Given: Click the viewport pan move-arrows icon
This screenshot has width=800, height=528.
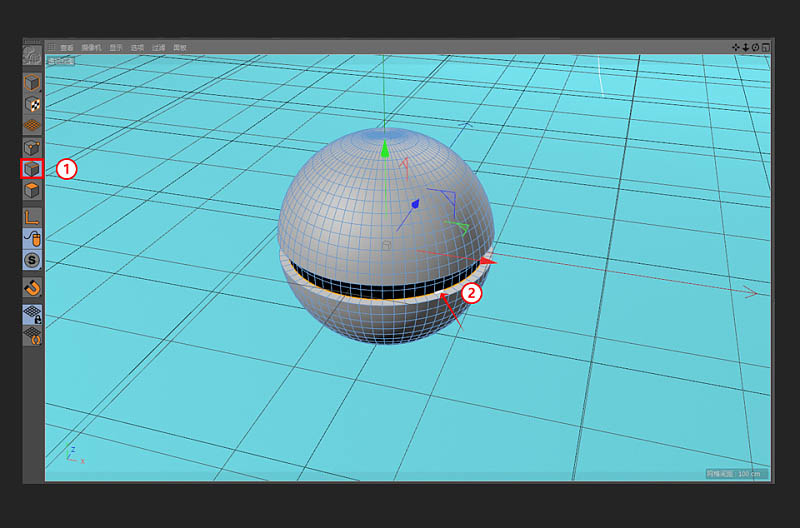Looking at the screenshot, I should pyautogui.click(x=736, y=47).
